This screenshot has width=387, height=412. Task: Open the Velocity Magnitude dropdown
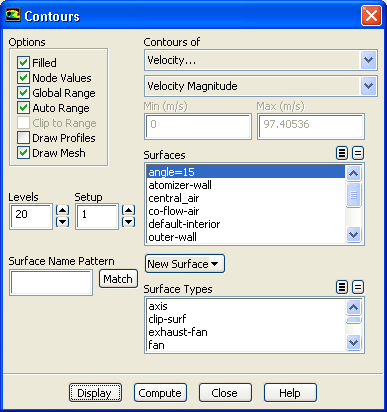tap(368, 86)
